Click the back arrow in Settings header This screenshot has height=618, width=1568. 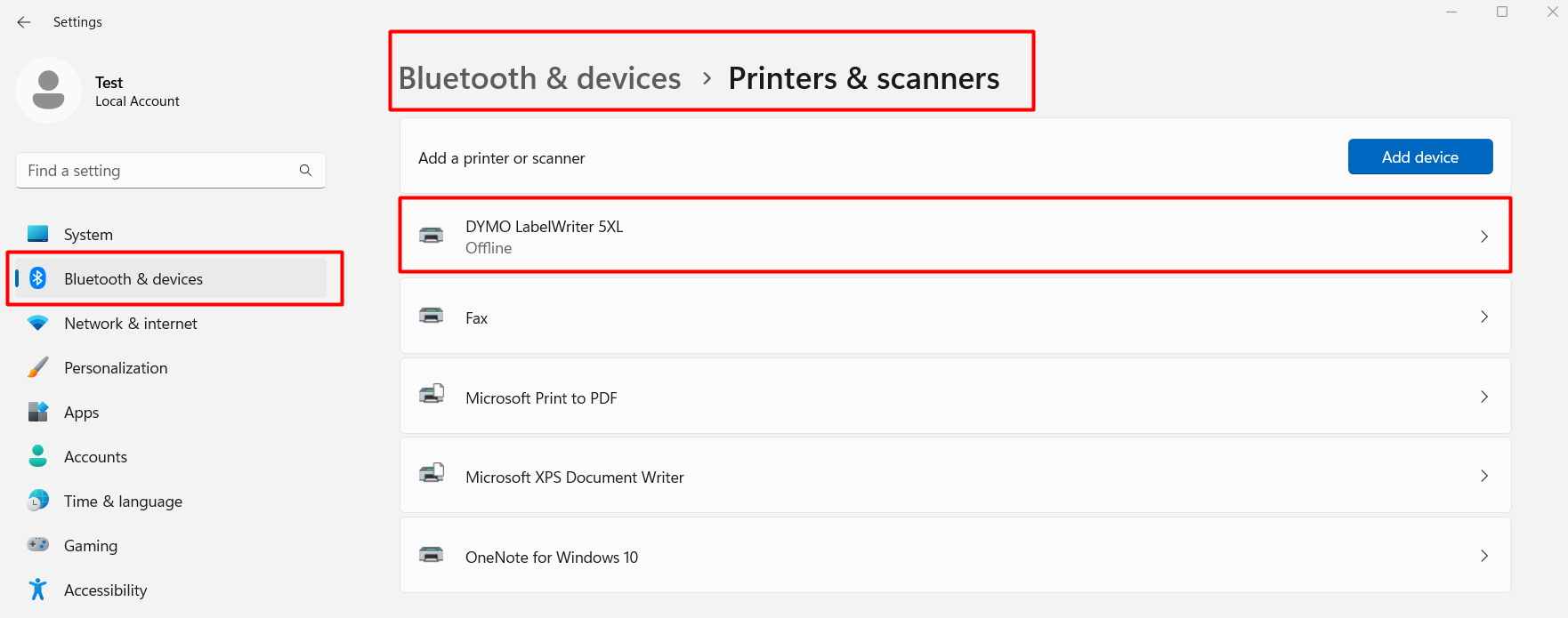coord(24,22)
